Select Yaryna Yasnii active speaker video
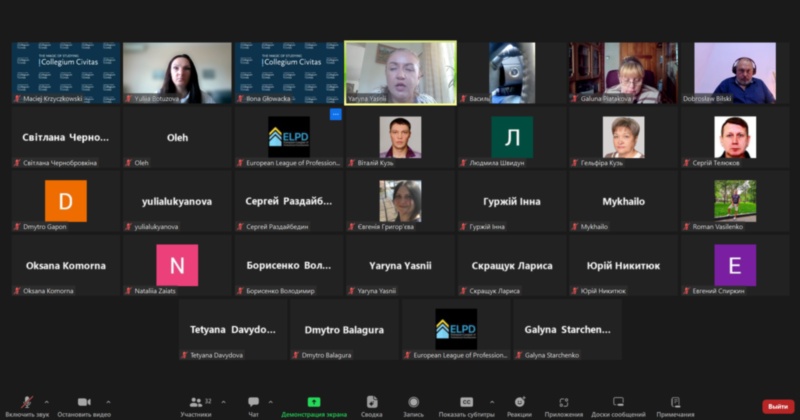Viewport: 800px width, 420px height. point(400,72)
